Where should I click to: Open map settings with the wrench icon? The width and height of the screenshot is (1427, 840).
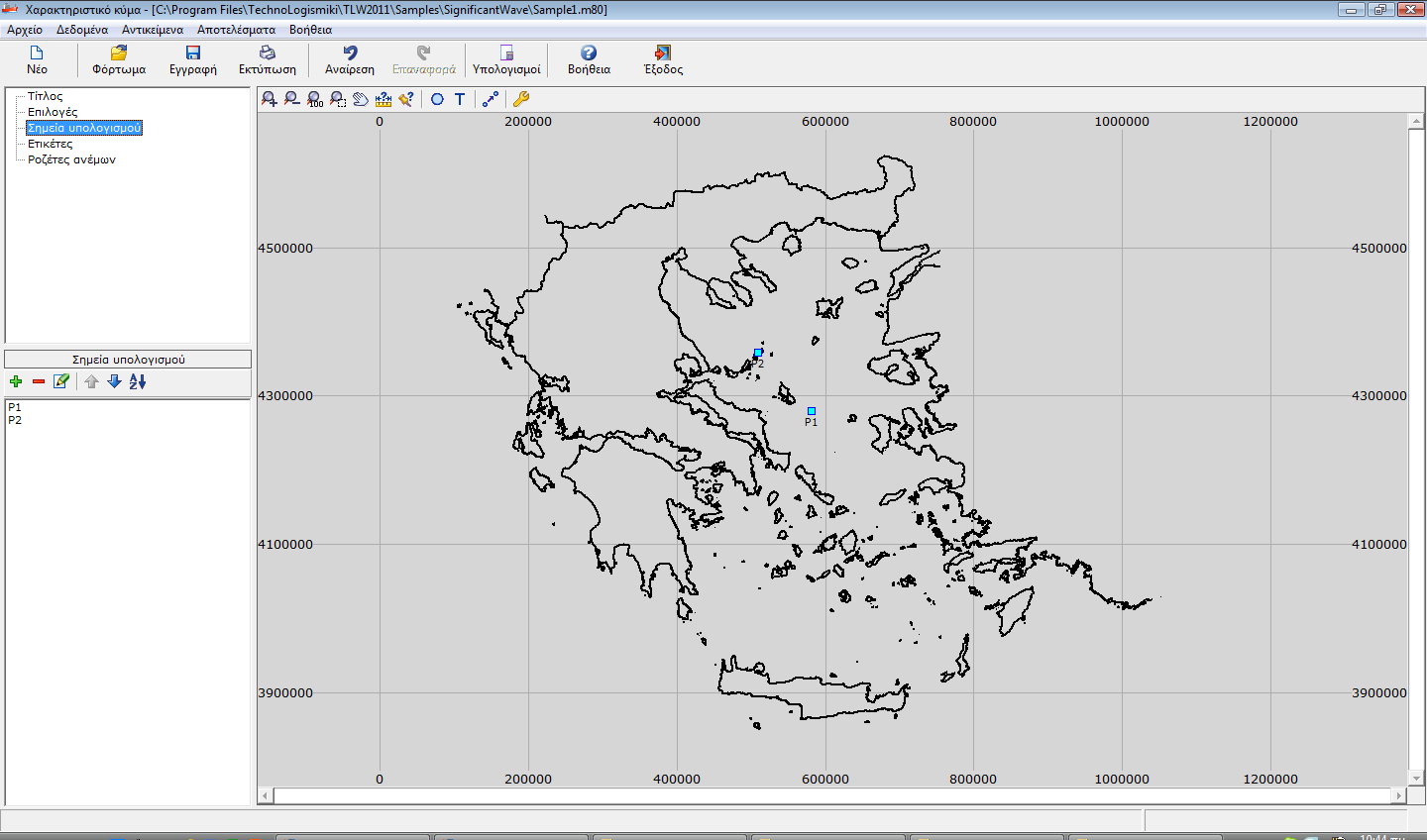(x=521, y=99)
